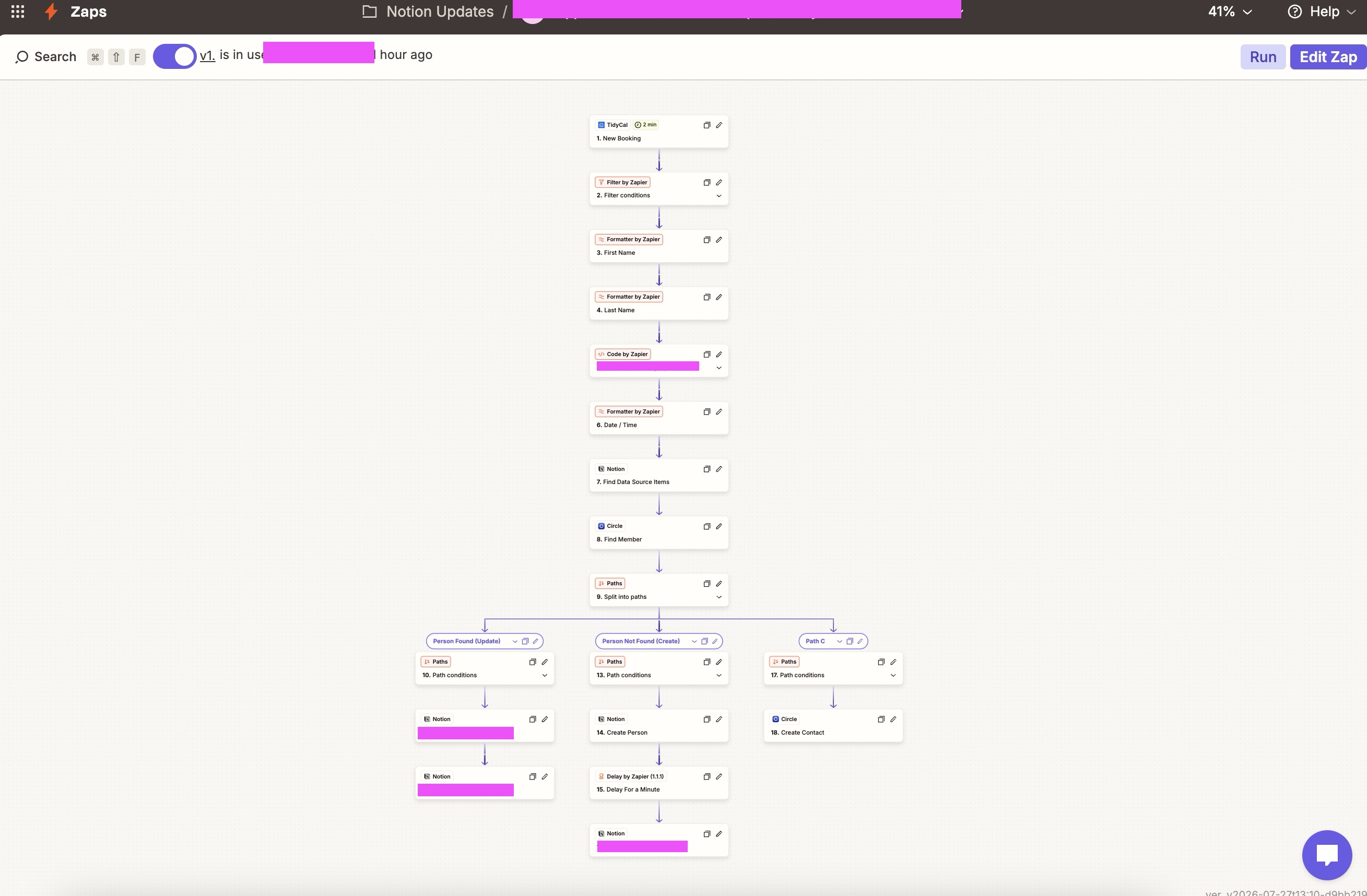Select the 18. Create Contact step text
The image size is (1367, 896).
click(797, 733)
